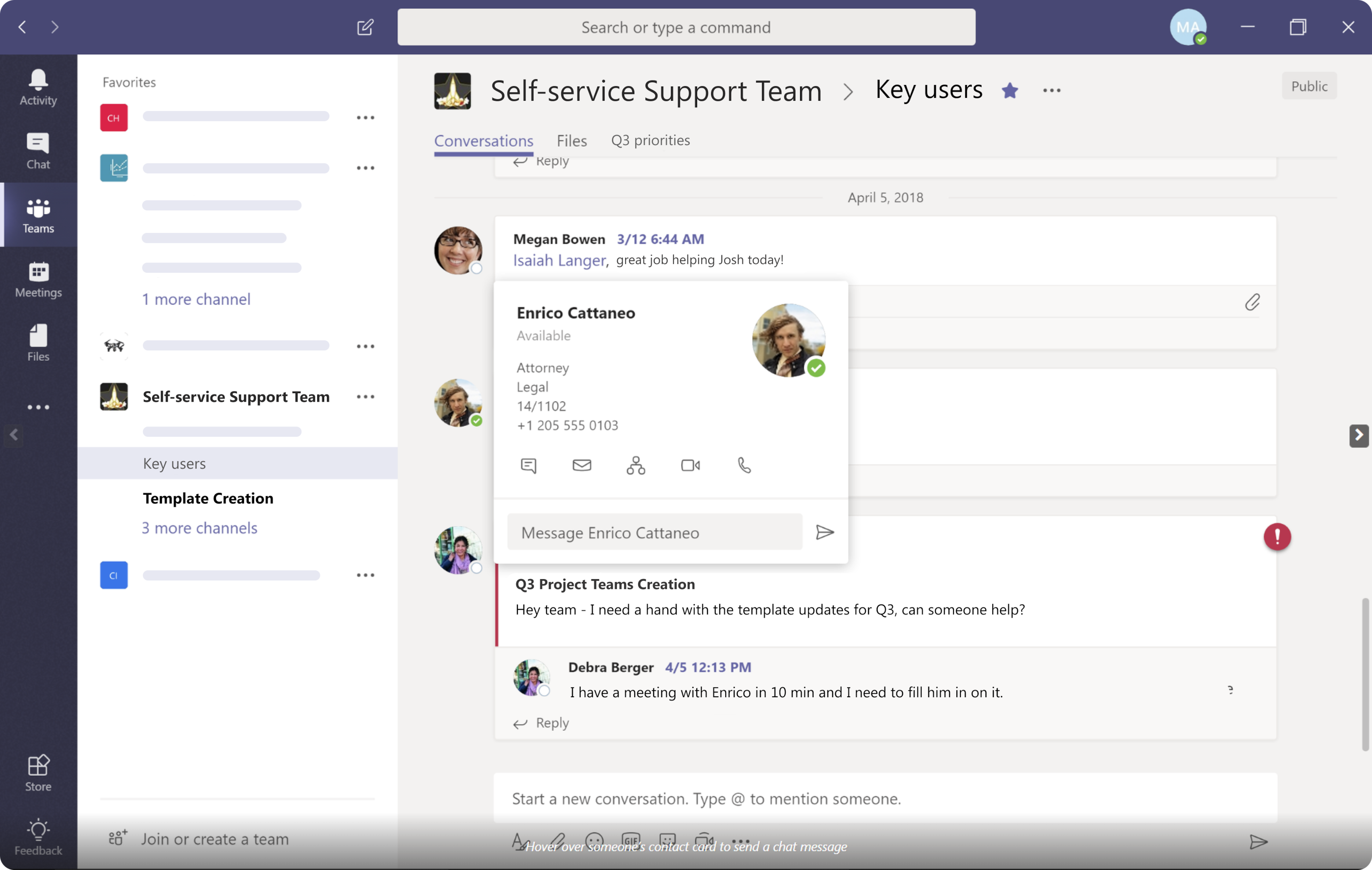The height and width of the screenshot is (870, 1372).
Task: Click the Teams icon in sidebar
Action: pos(38,214)
